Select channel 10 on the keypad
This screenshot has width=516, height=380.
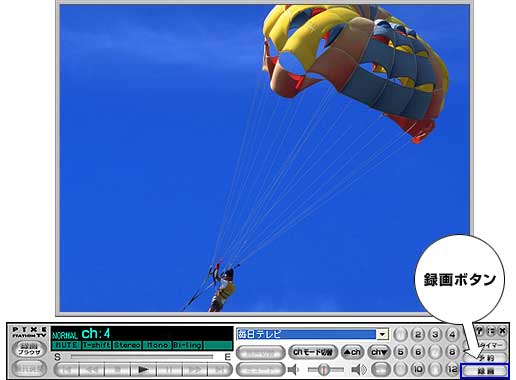[418, 369]
